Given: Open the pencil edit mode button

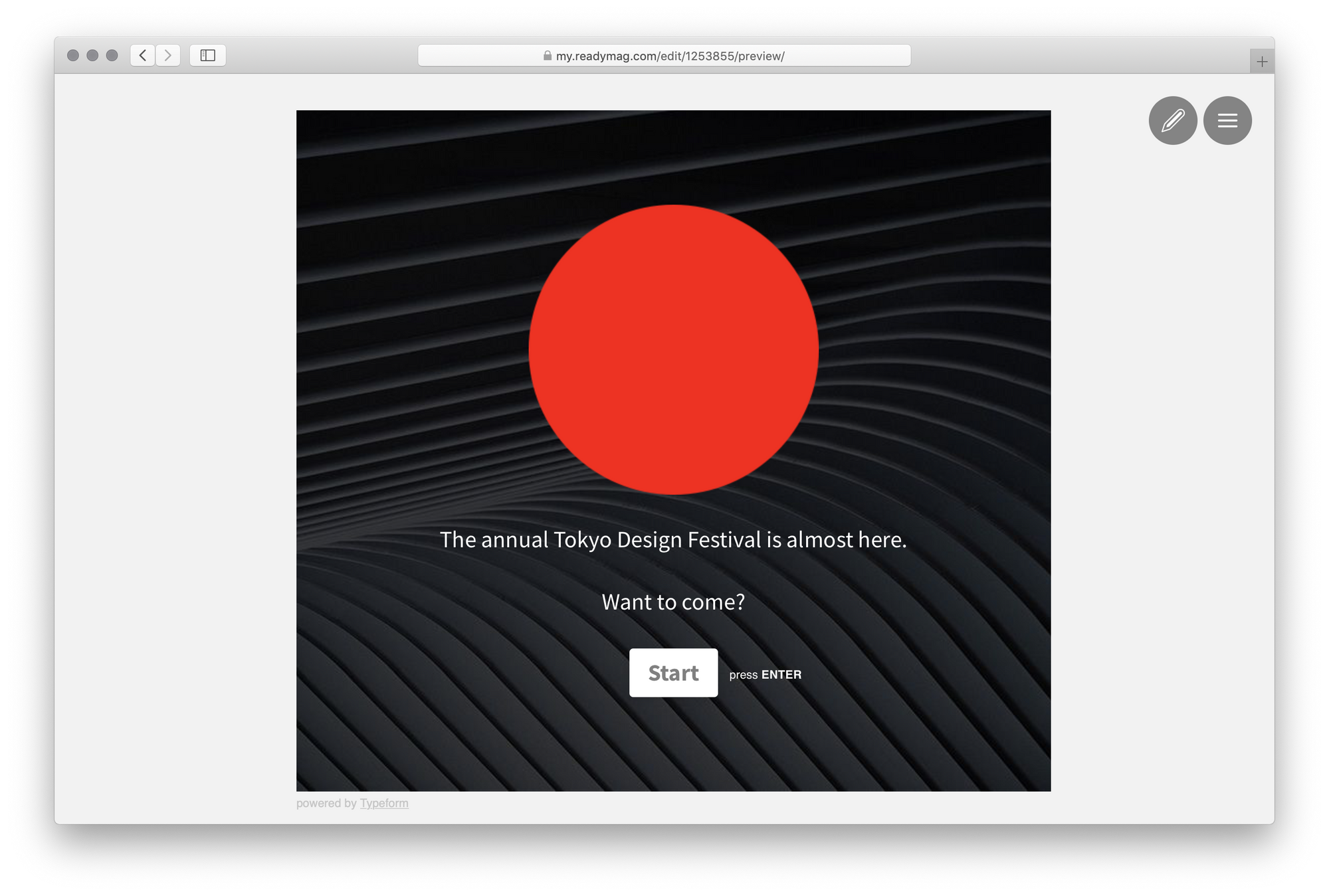Looking at the screenshot, I should [1173, 120].
